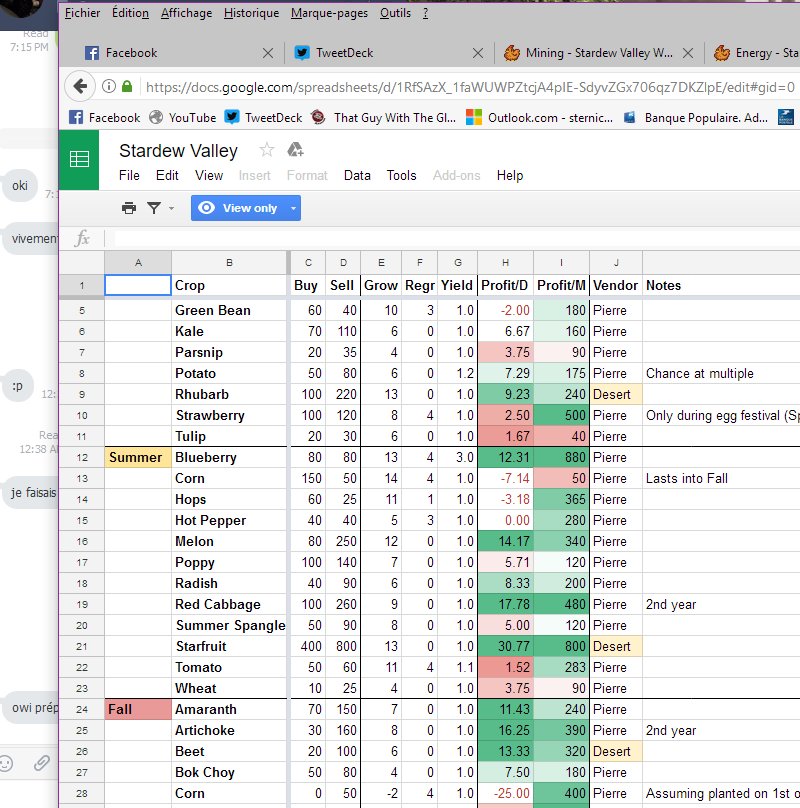The width and height of the screenshot is (800, 808).
Task: Click the add to Drive icon
Action: coord(295,150)
